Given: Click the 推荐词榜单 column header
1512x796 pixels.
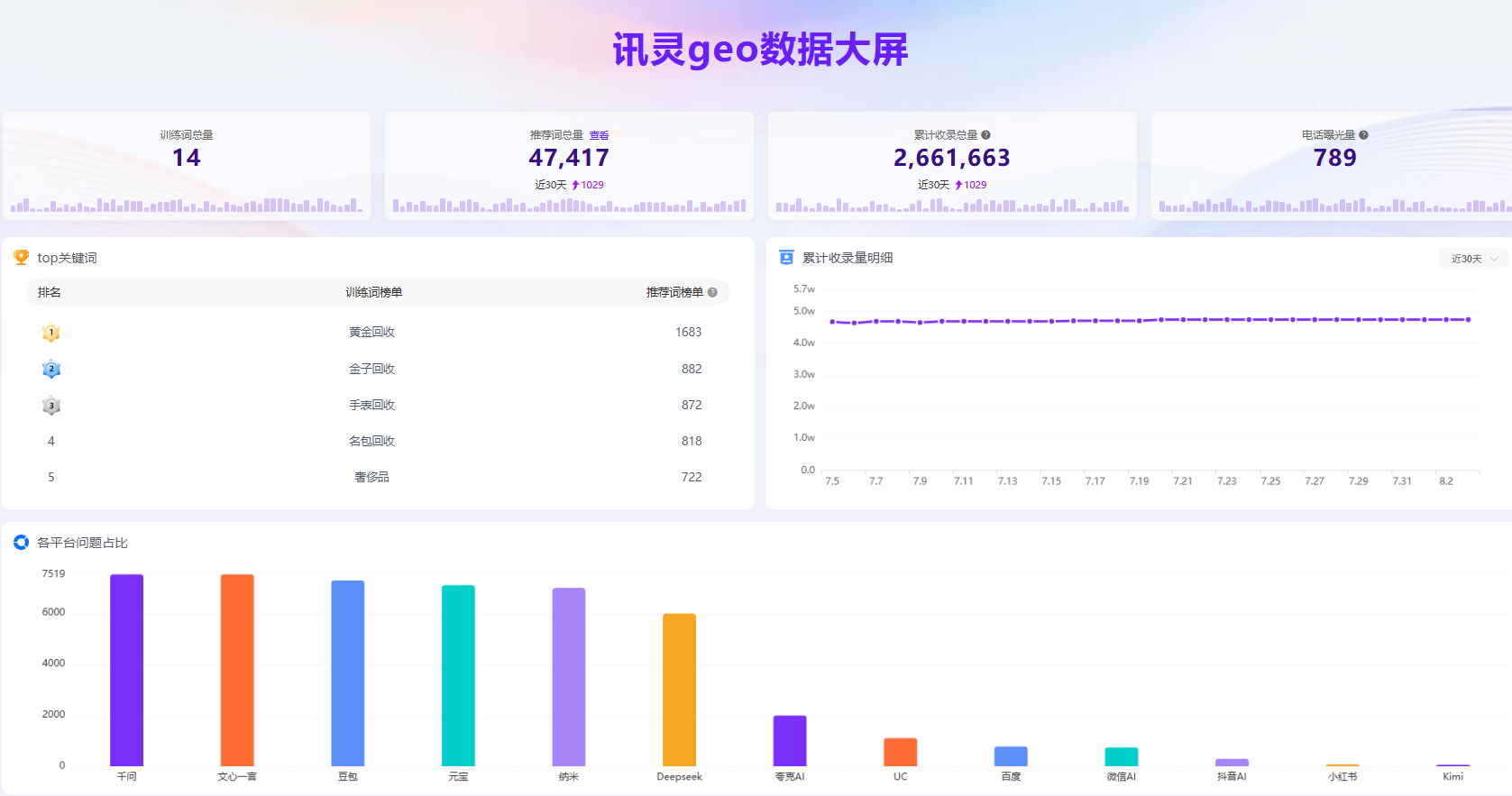Looking at the screenshot, I should coord(674,292).
